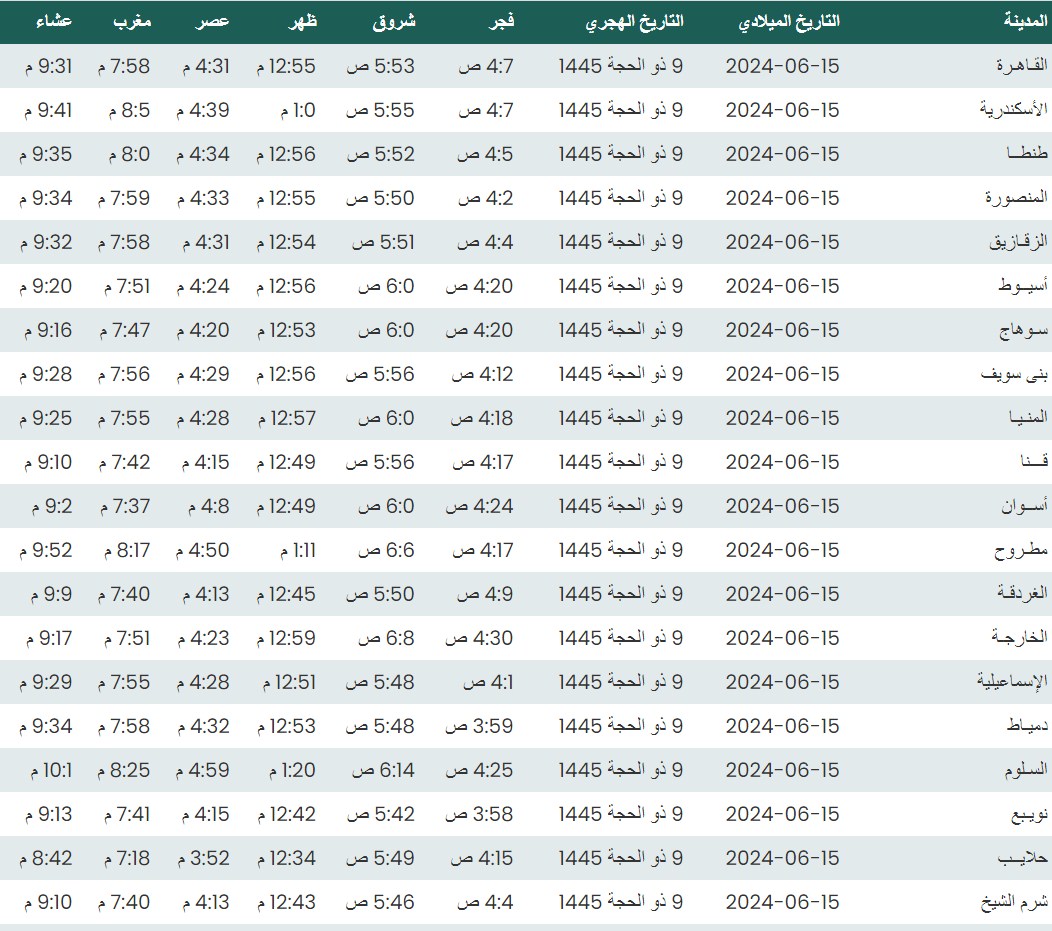
Task: Select the 8:42 م Isha time for حلايب
Action: [46, 858]
